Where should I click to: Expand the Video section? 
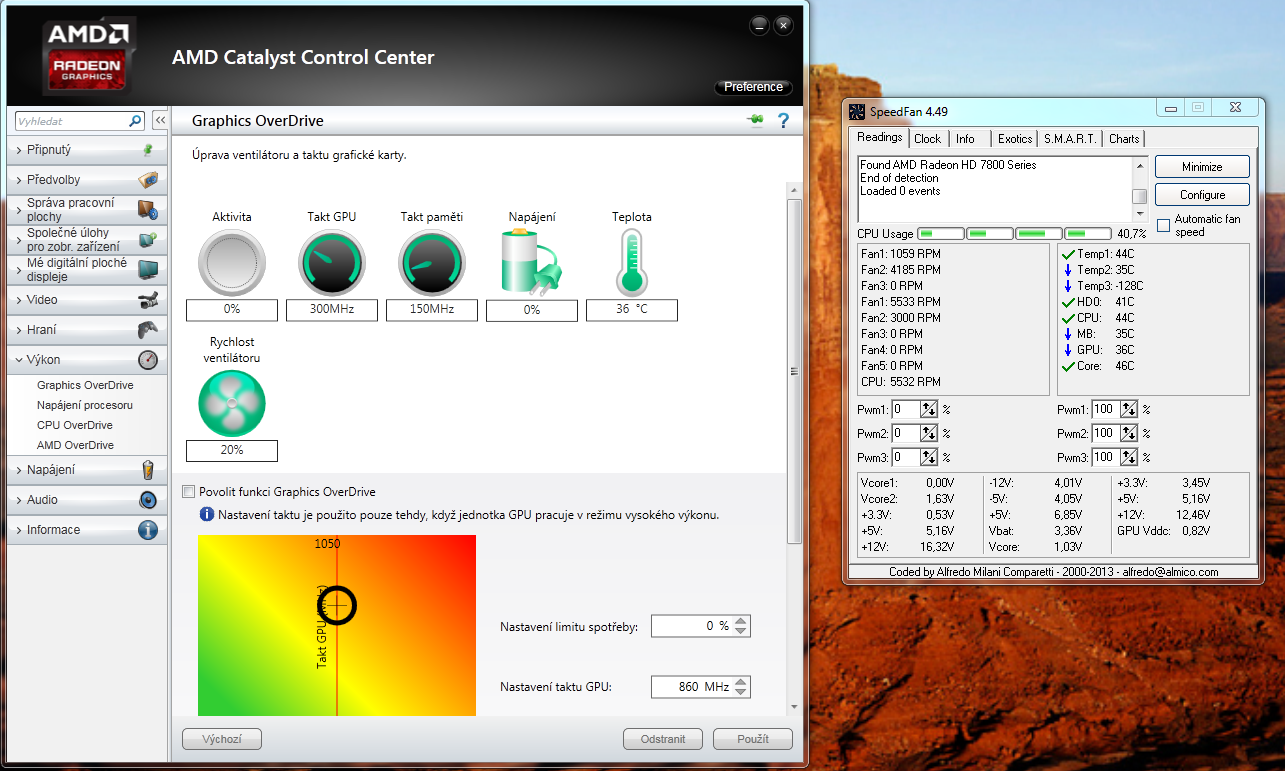[89, 300]
